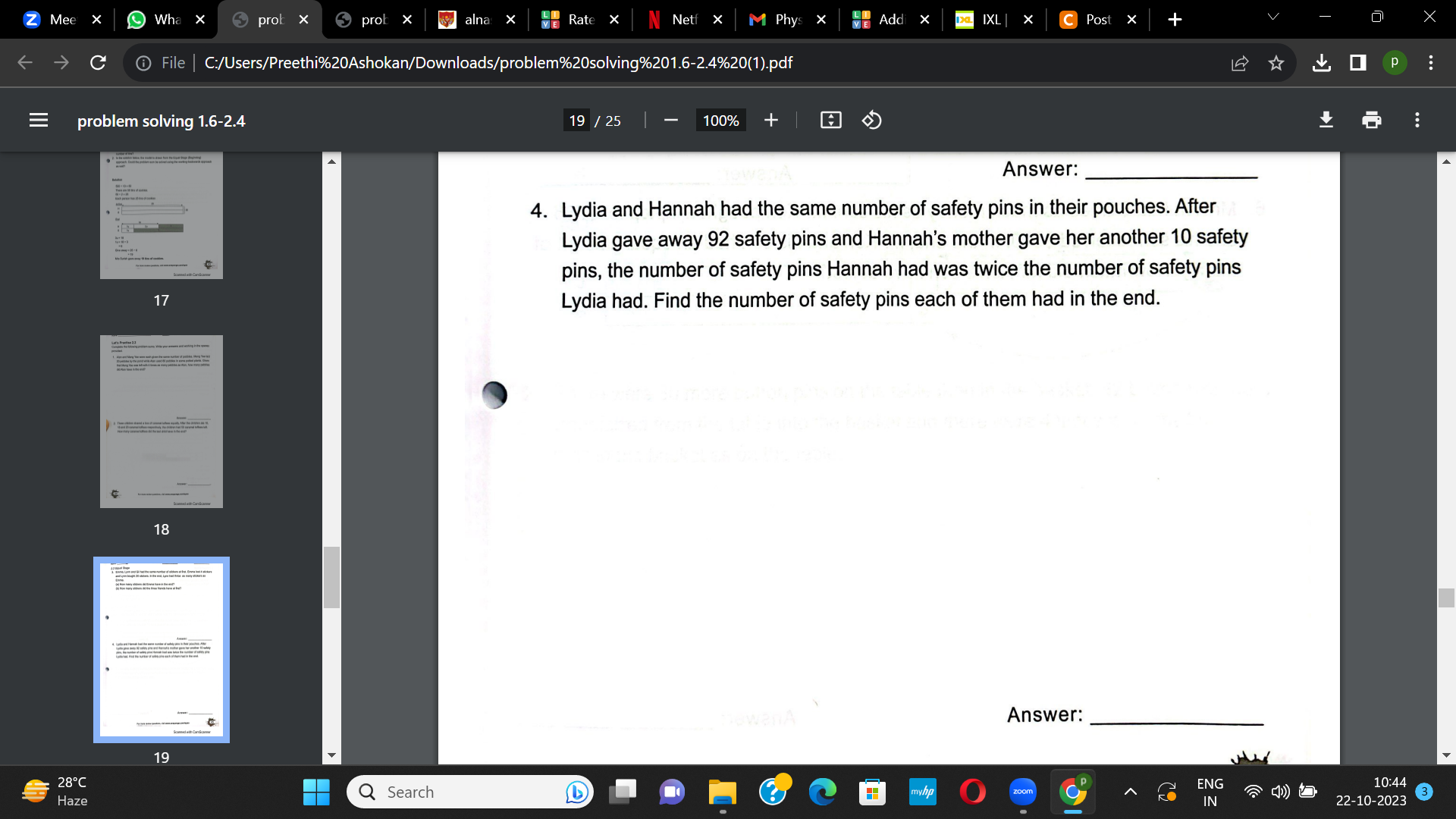Viewport: 1456px width, 819px height.
Task: Select page 18 thumbnail in sidebar
Action: point(161,421)
